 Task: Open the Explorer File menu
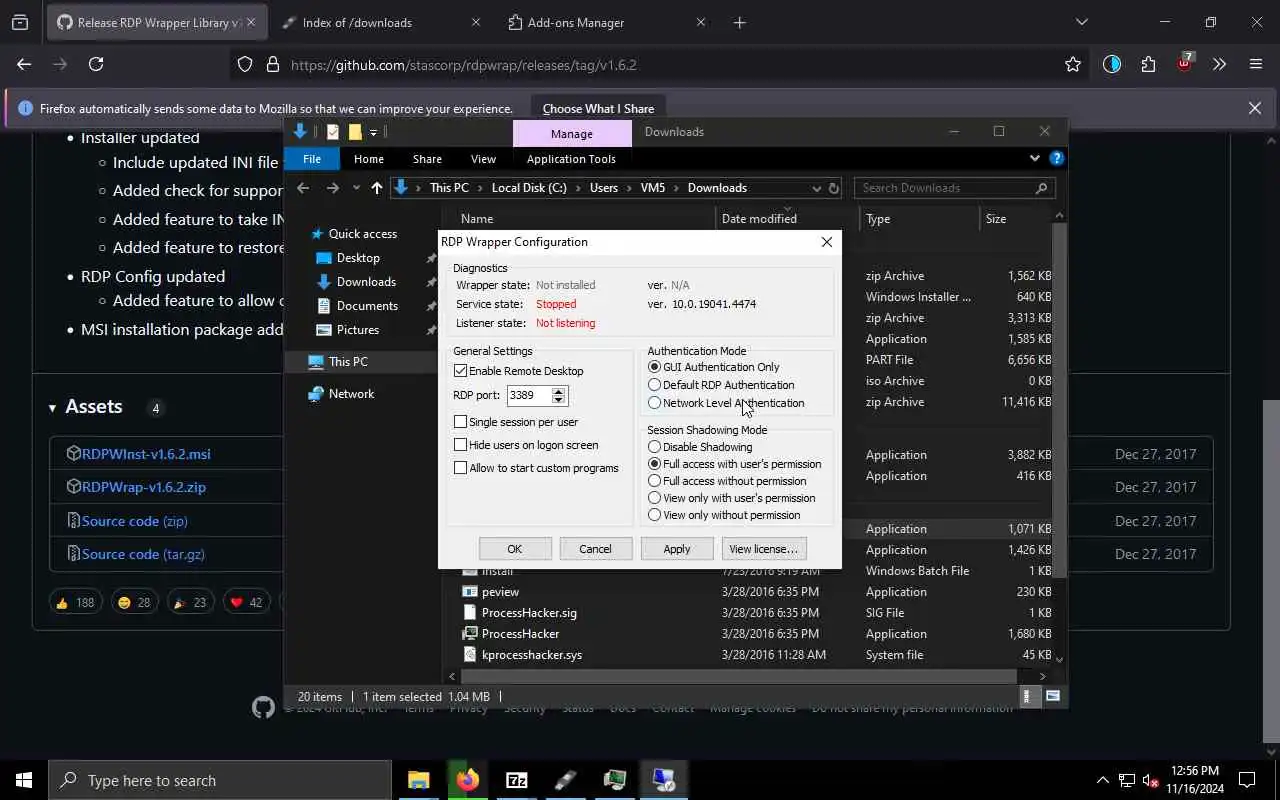click(x=312, y=158)
